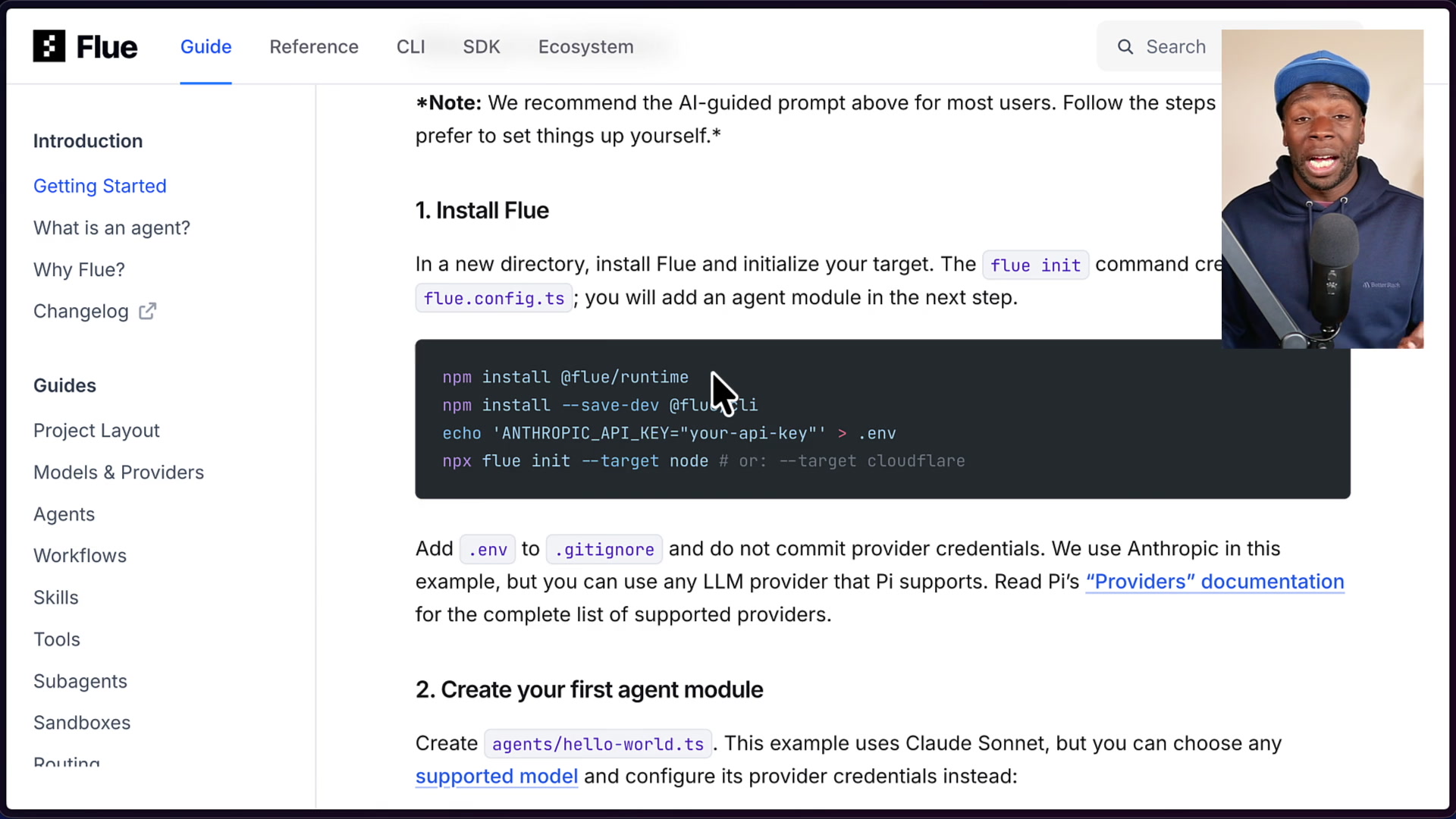Click the presenter webcam overlay
This screenshot has width=1456, height=819.
pos(1323,189)
